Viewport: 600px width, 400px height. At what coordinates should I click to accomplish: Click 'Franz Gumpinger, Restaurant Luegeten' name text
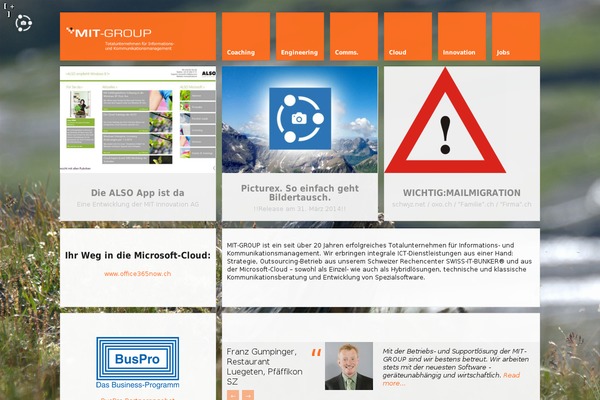pyautogui.click(x=264, y=366)
